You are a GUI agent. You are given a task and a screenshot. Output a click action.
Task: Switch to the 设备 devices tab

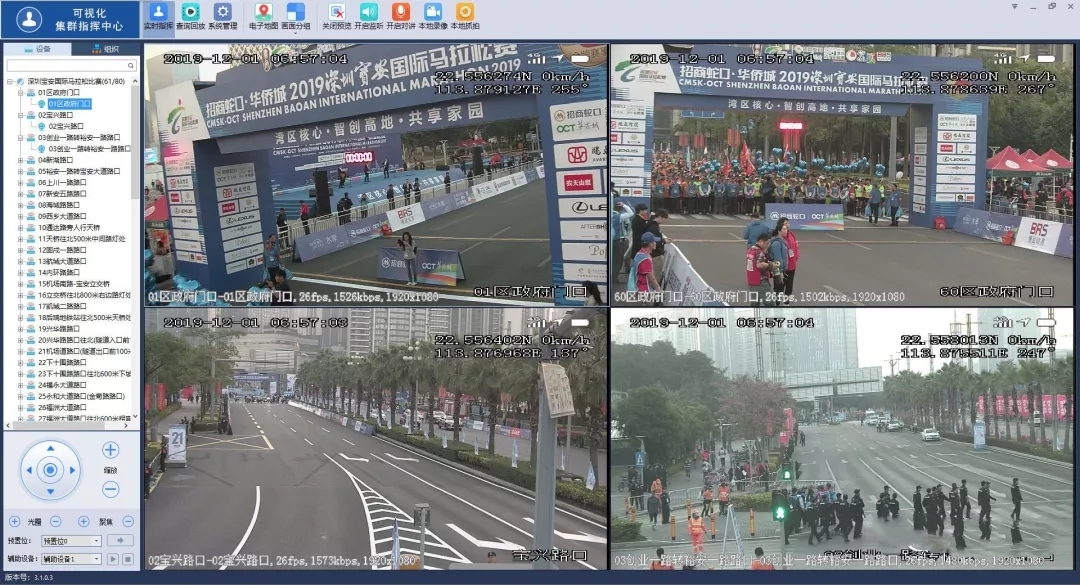(37, 49)
